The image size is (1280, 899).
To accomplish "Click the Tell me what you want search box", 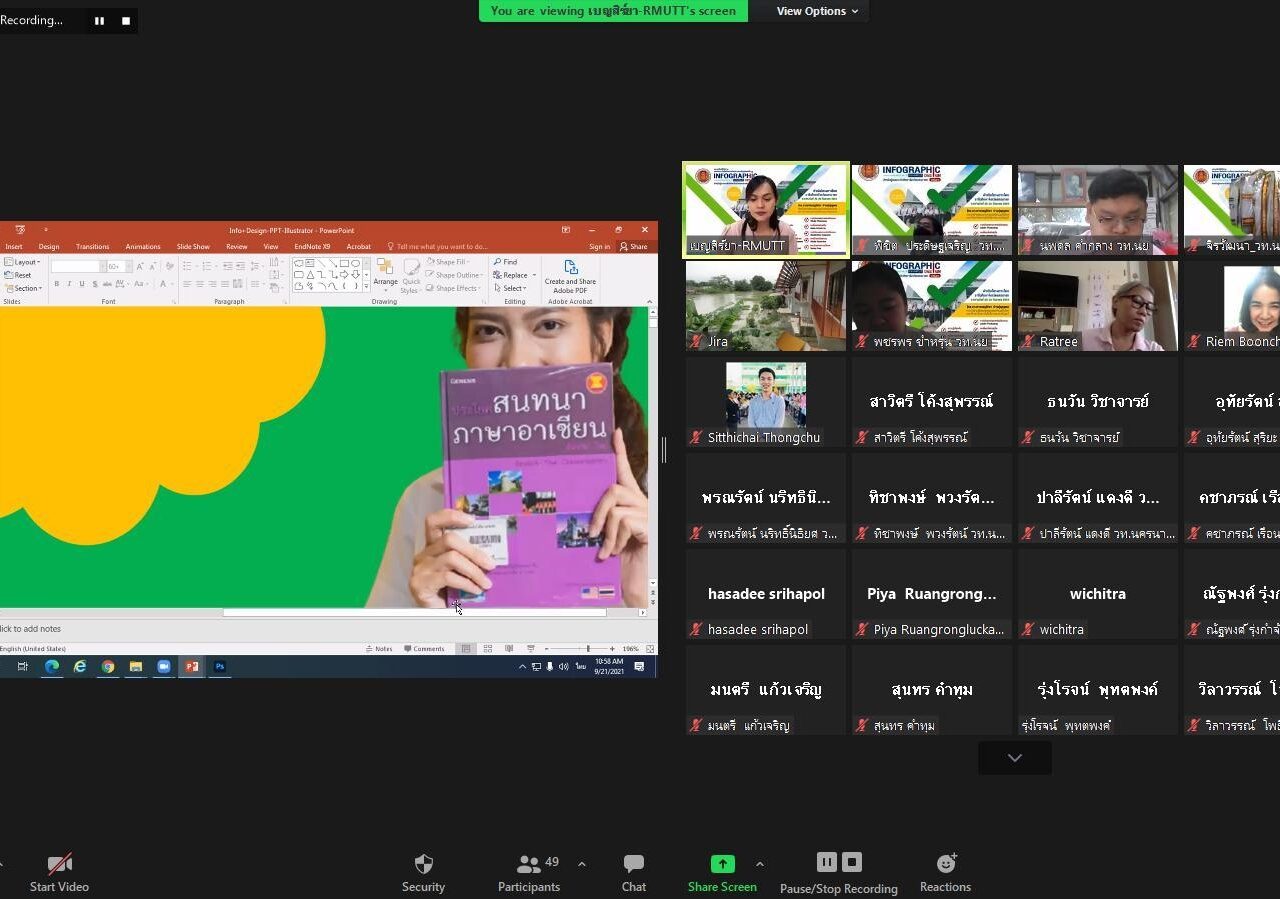I will (437, 246).
